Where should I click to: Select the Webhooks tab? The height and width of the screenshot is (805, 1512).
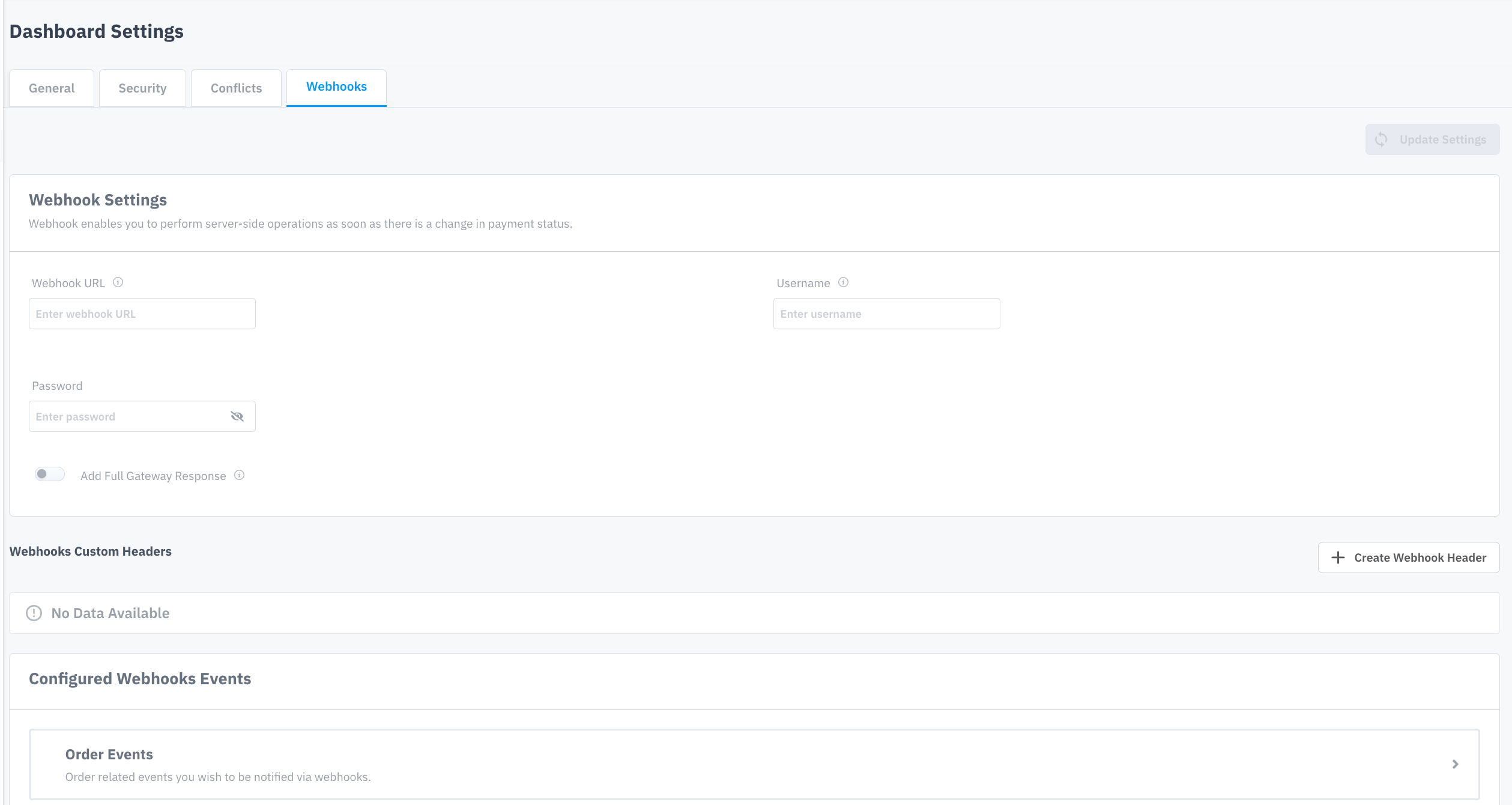(x=336, y=87)
